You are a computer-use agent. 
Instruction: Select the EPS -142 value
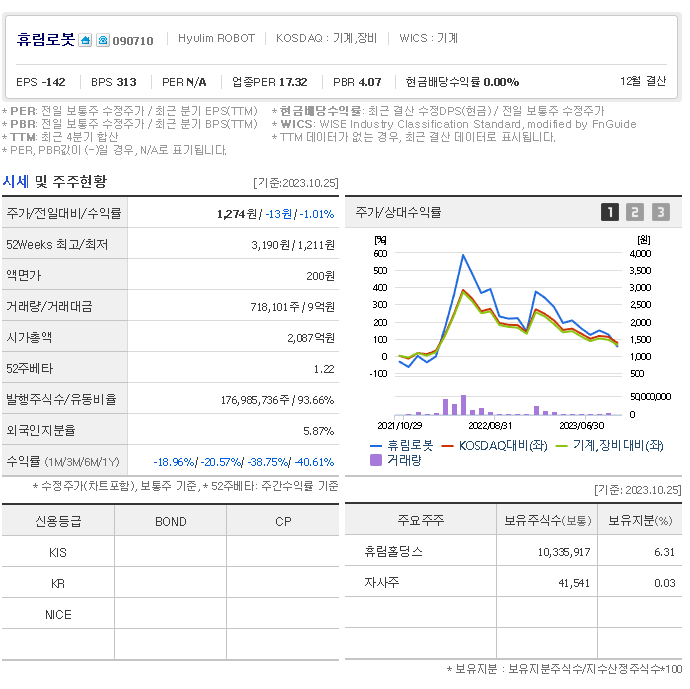(x=40, y=82)
